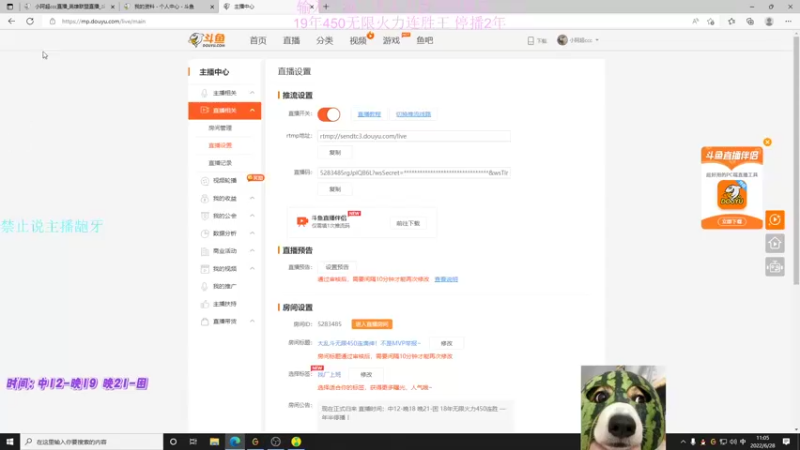Click the document icon beside 商业活动
The image size is (800, 450).
click(x=205, y=251)
